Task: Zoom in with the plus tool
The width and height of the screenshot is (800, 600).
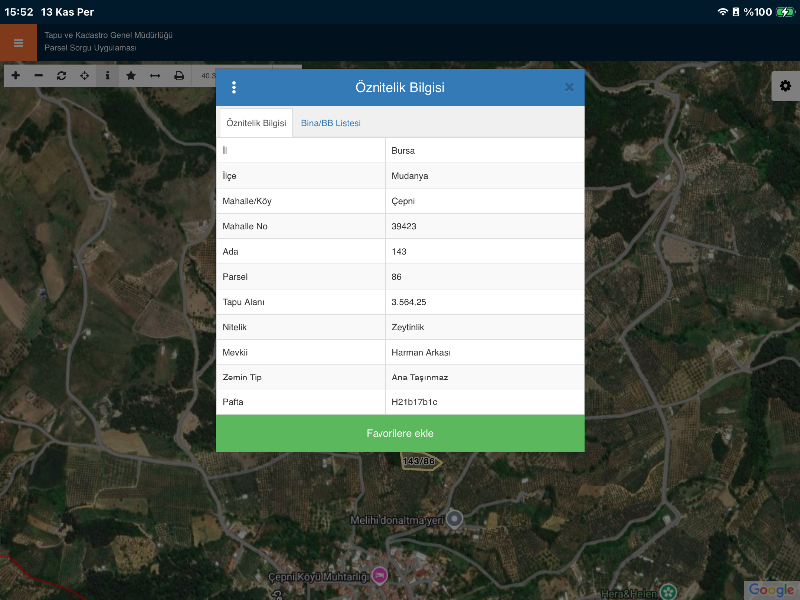Action: (x=15, y=76)
